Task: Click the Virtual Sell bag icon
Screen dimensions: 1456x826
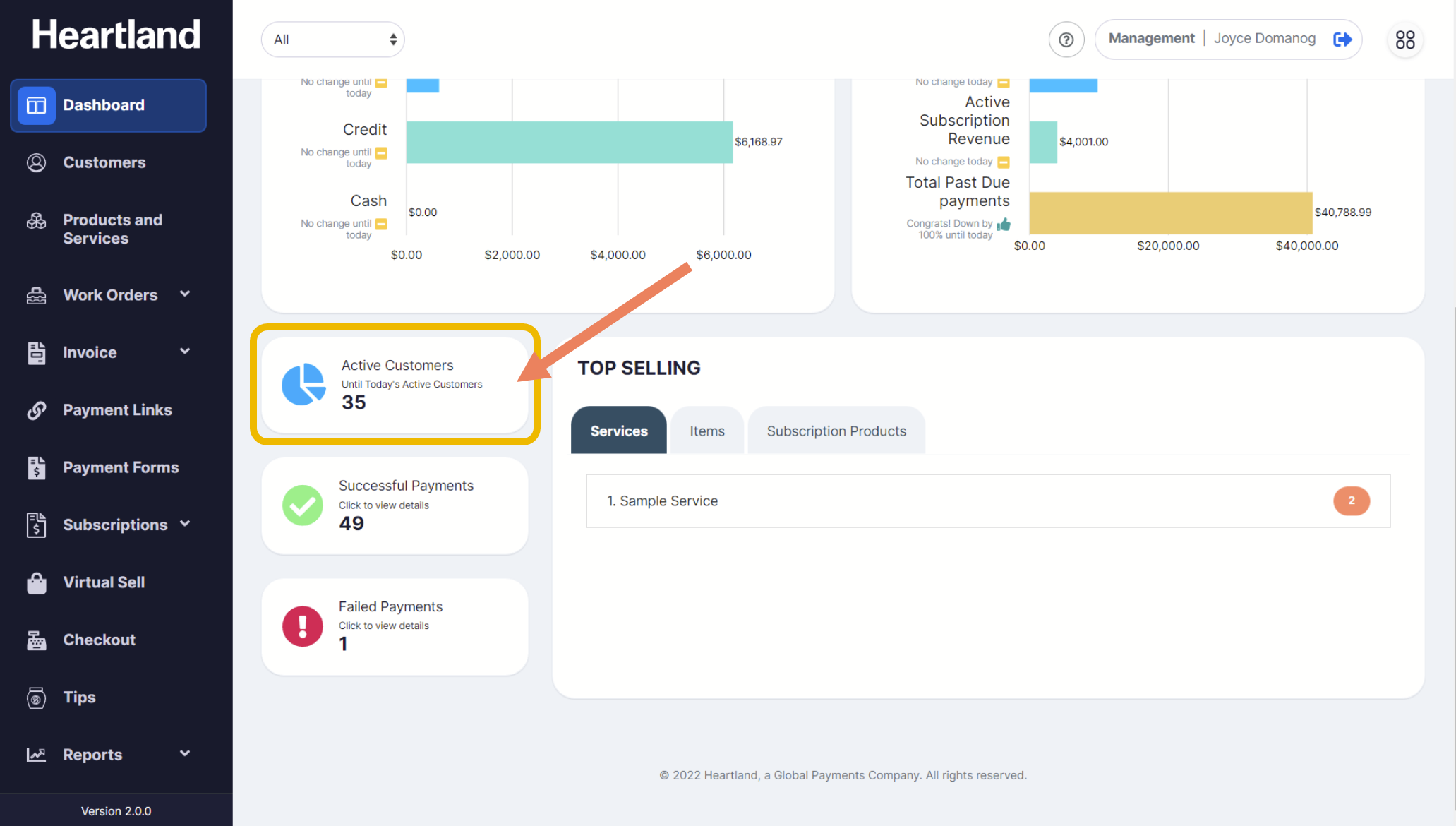Action: [x=37, y=582]
